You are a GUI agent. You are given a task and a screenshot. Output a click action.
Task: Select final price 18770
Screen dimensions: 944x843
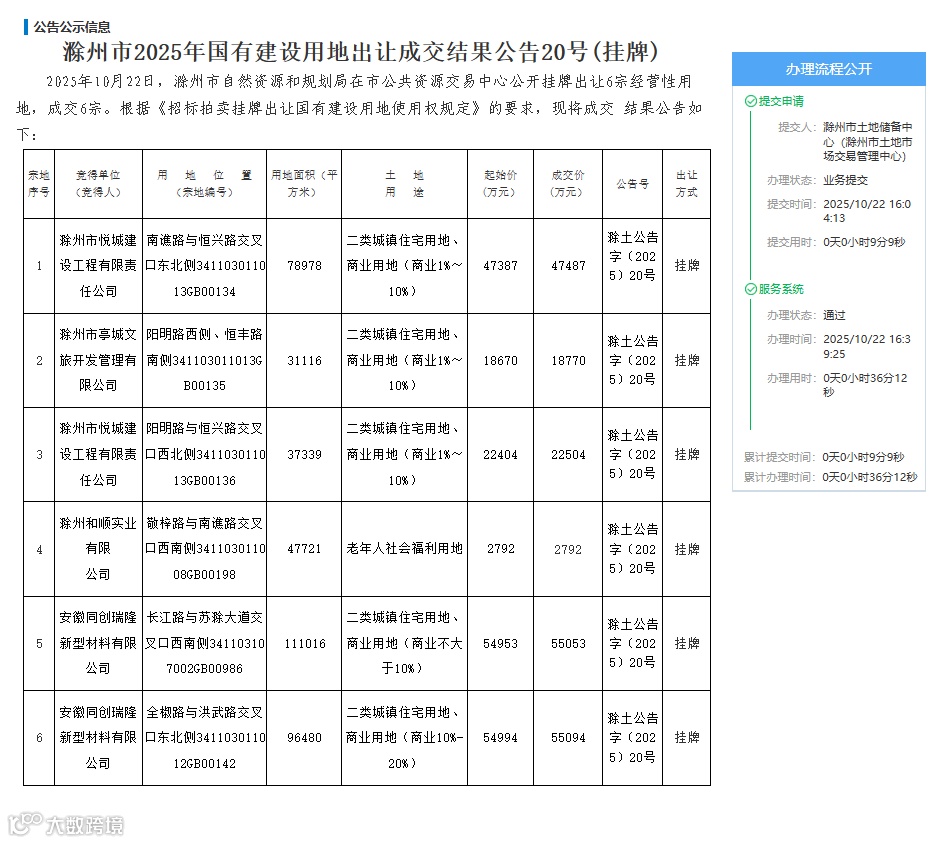568,360
